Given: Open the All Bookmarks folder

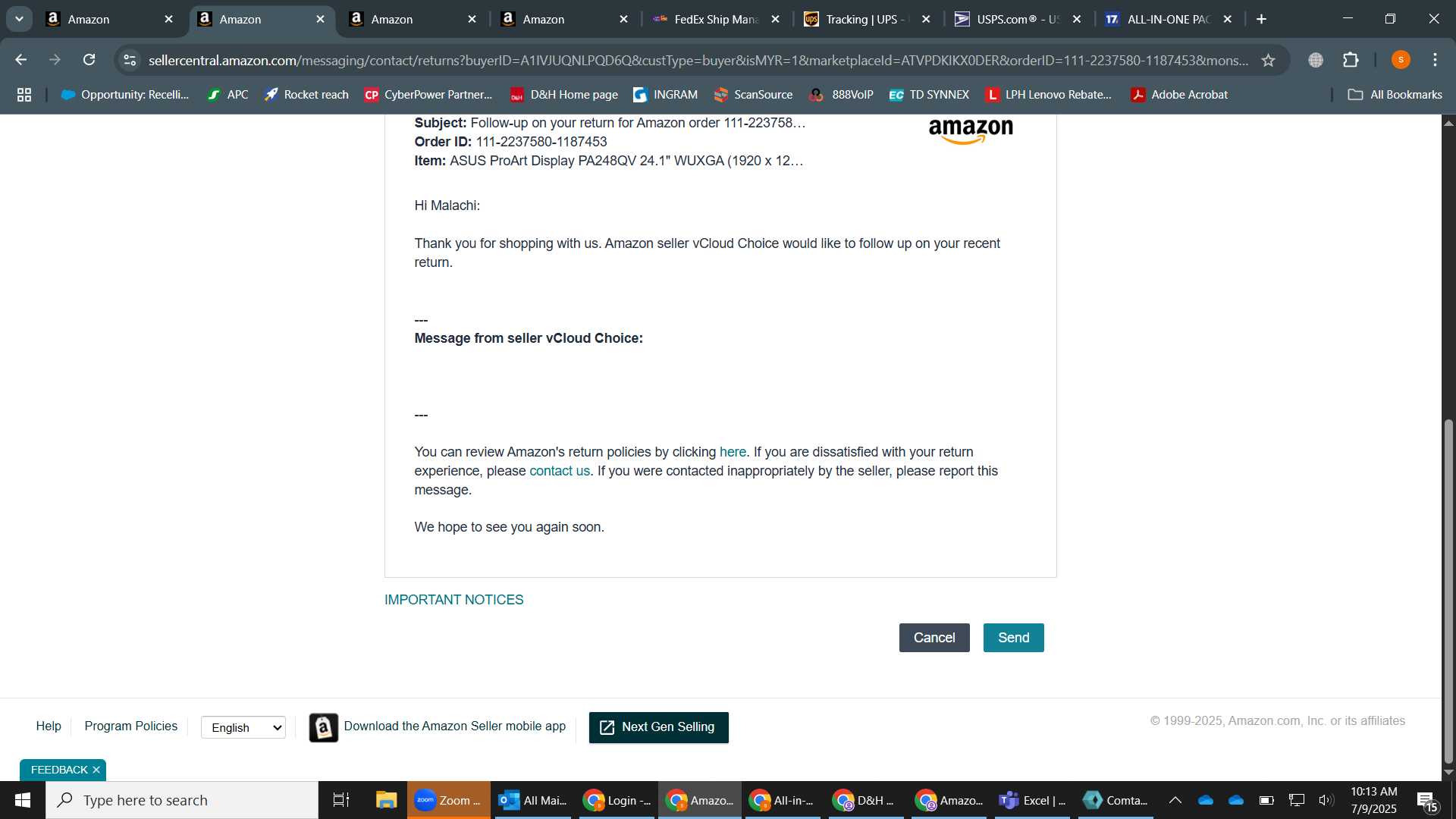Looking at the screenshot, I should (x=1395, y=95).
